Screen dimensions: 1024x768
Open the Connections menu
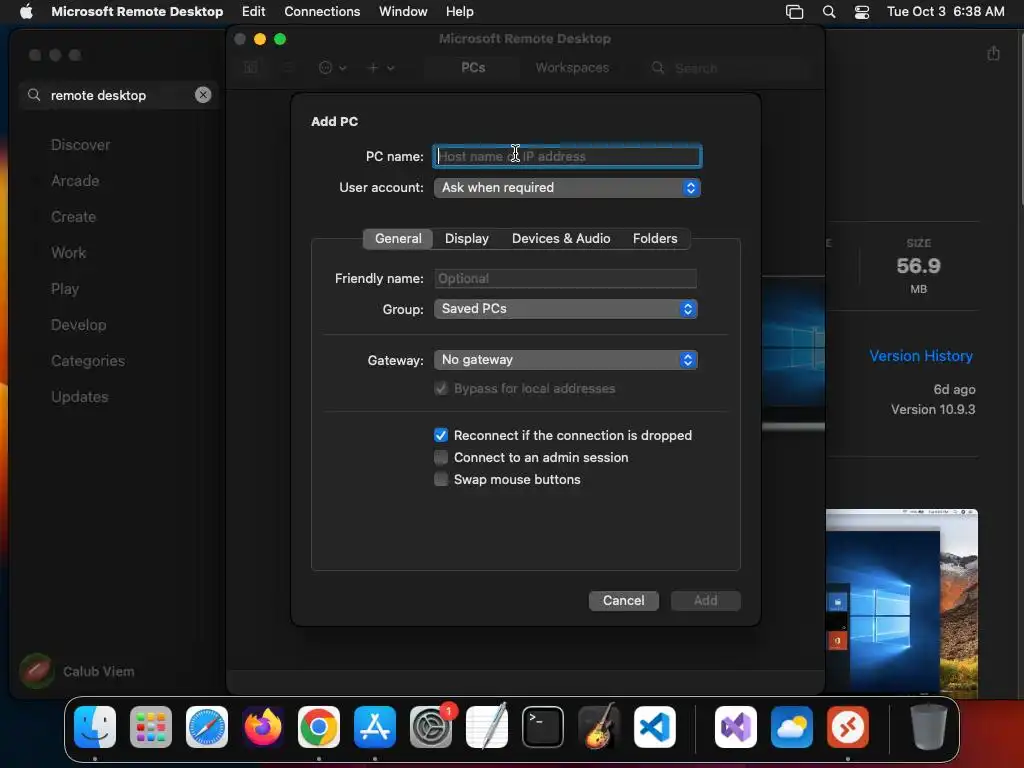[322, 11]
